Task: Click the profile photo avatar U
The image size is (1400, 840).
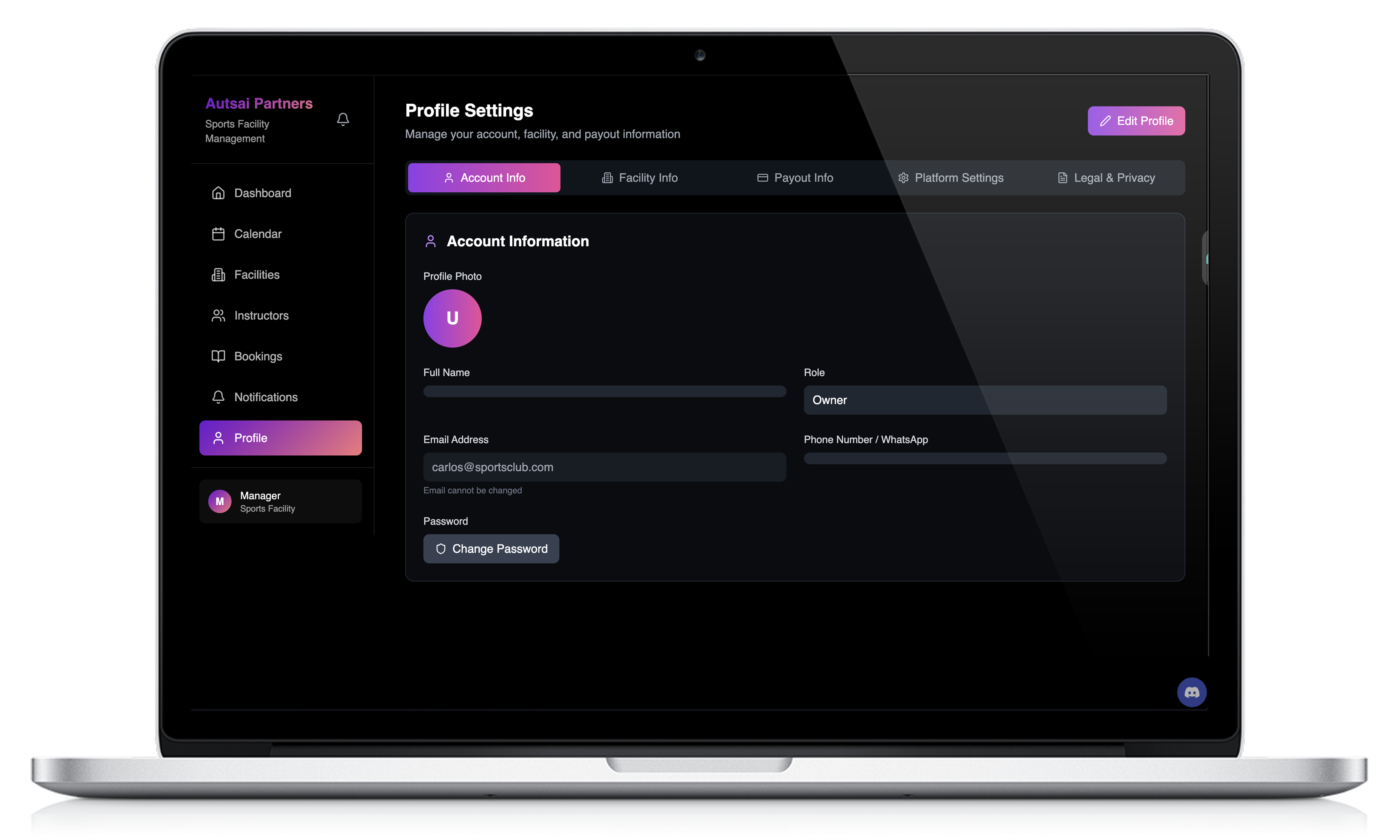Action: pyautogui.click(x=452, y=318)
